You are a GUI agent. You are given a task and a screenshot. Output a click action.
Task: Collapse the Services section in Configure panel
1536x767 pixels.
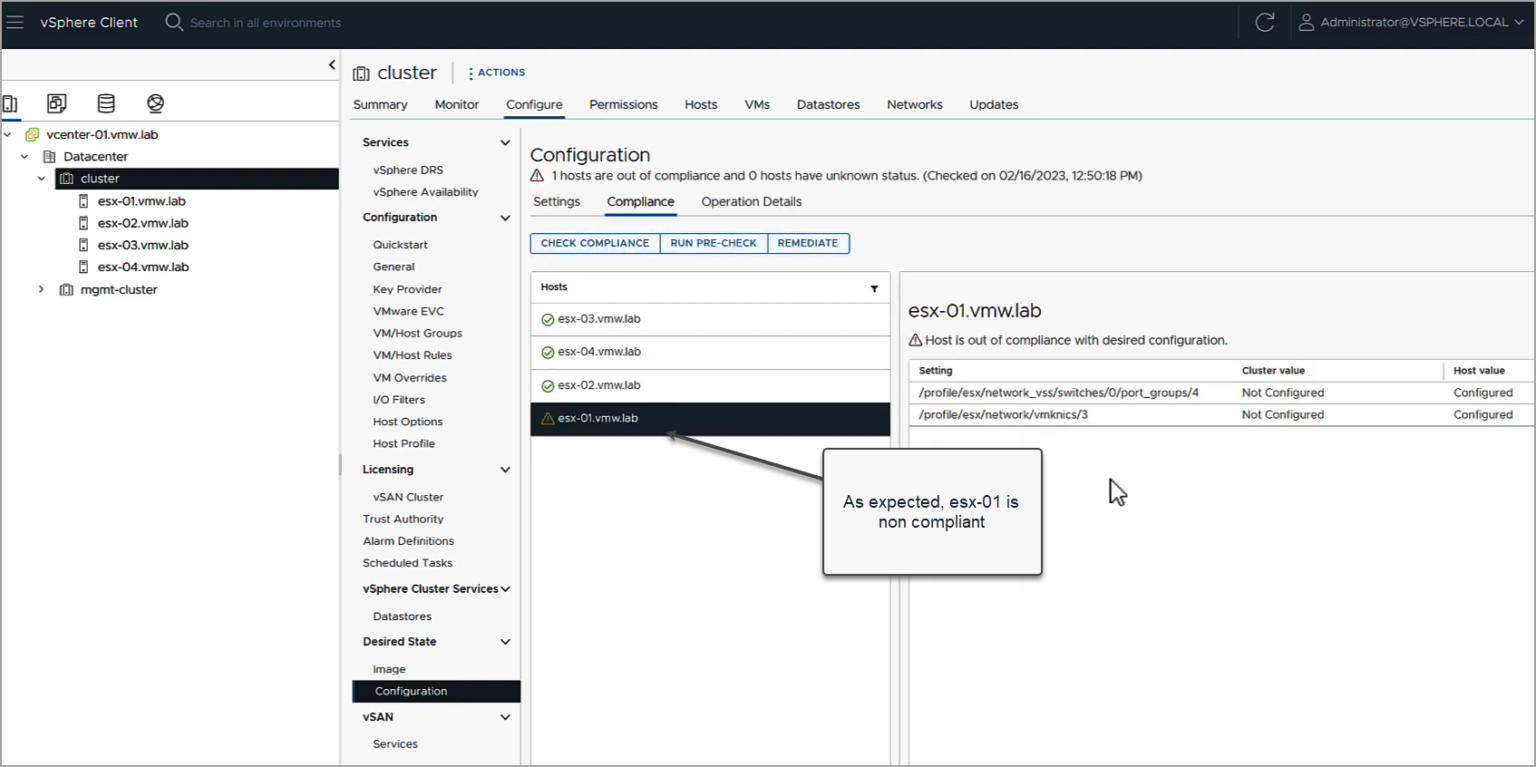506,141
